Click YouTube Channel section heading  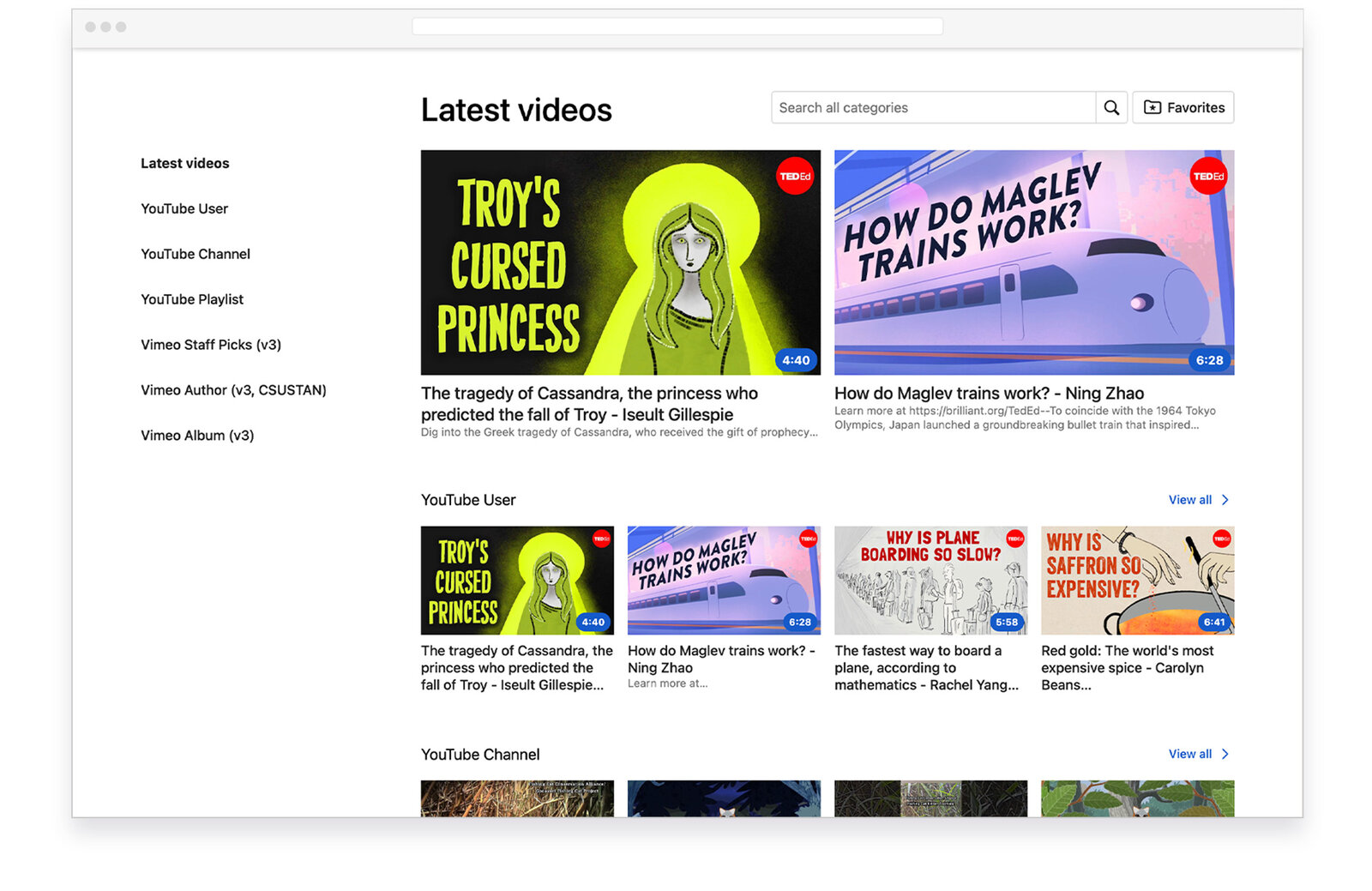point(480,755)
